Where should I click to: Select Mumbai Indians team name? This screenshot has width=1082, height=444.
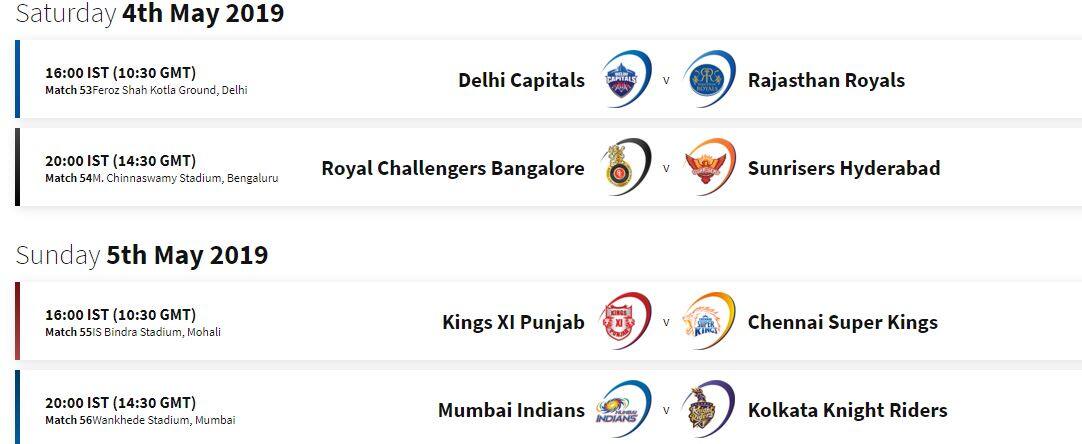(511, 410)
